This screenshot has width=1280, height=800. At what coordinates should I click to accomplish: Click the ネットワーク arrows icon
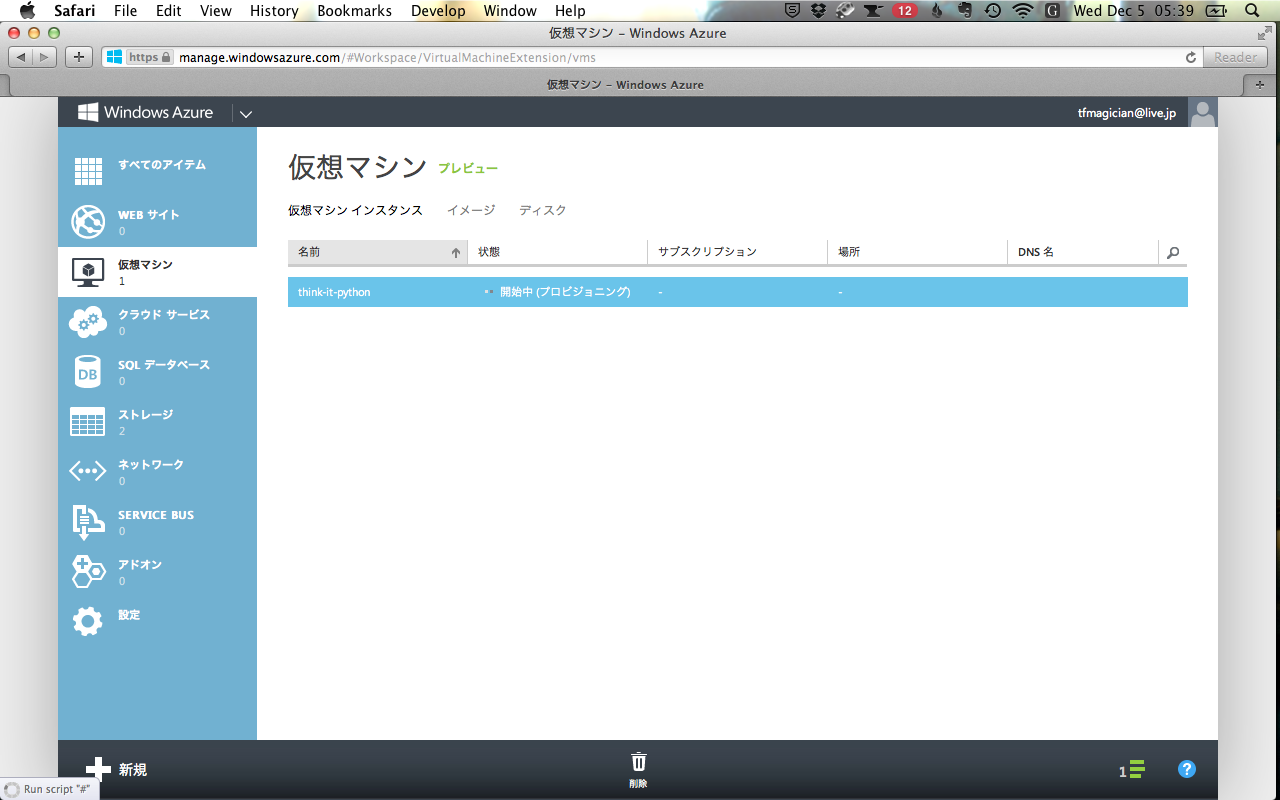point(88,471)
